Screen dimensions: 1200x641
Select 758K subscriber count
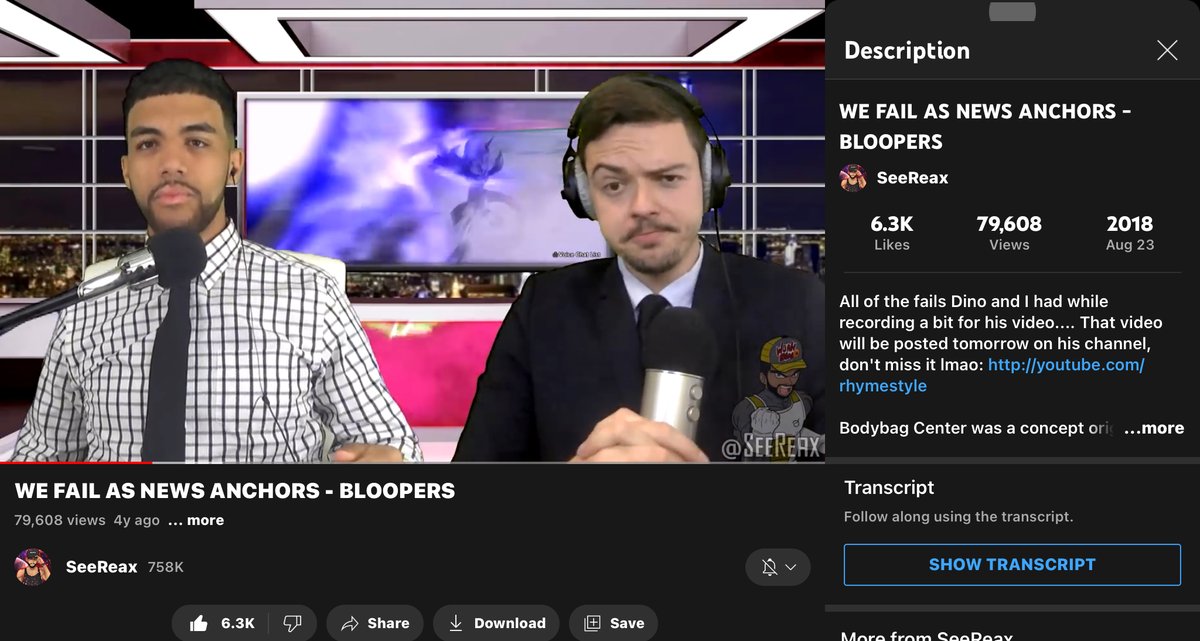[x=166, y=567]
